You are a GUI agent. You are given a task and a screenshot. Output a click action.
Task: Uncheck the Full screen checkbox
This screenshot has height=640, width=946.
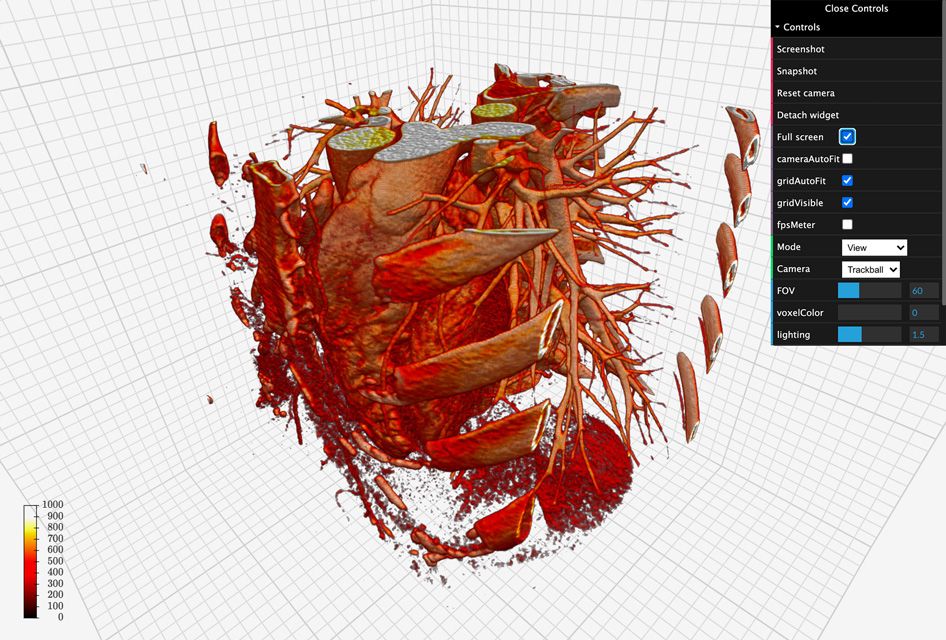[847, 137]
